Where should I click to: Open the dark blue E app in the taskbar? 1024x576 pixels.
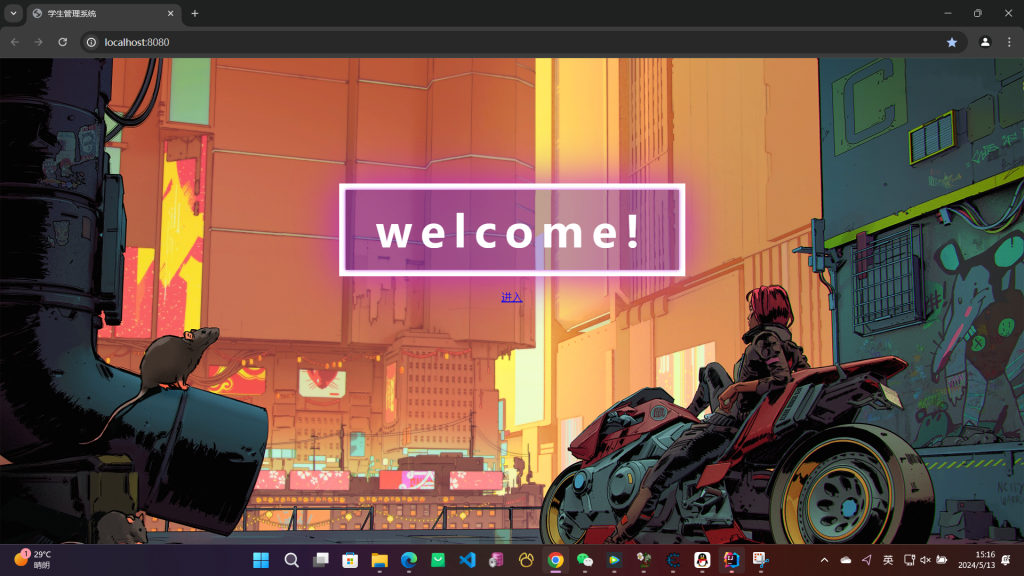point(673,560)
